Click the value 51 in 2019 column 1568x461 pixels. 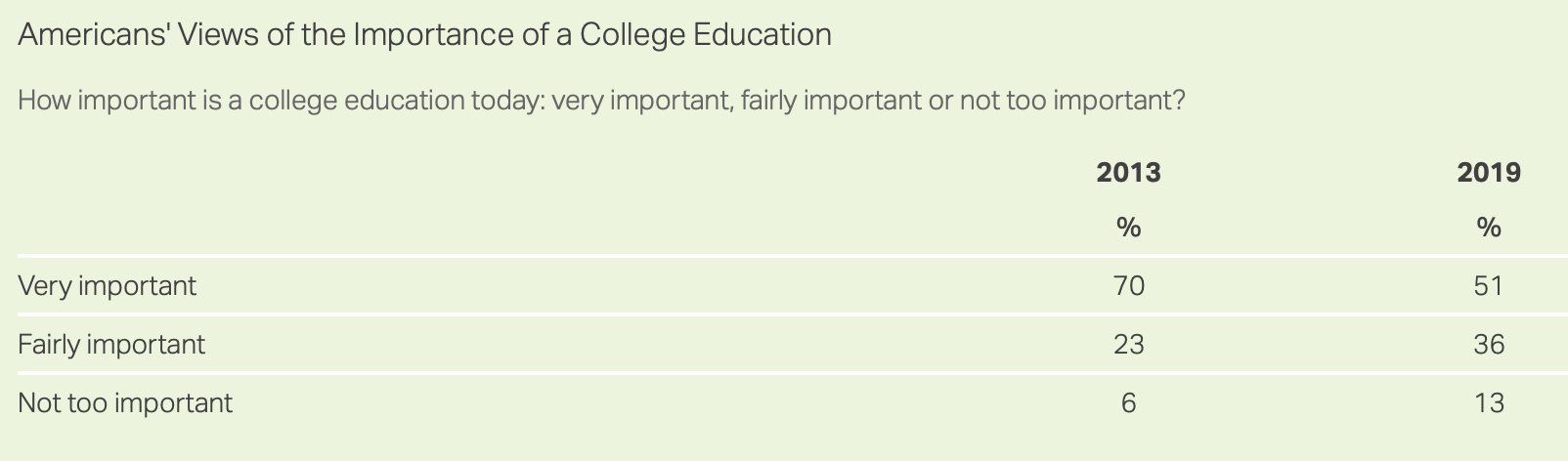tap(1489, 285)
